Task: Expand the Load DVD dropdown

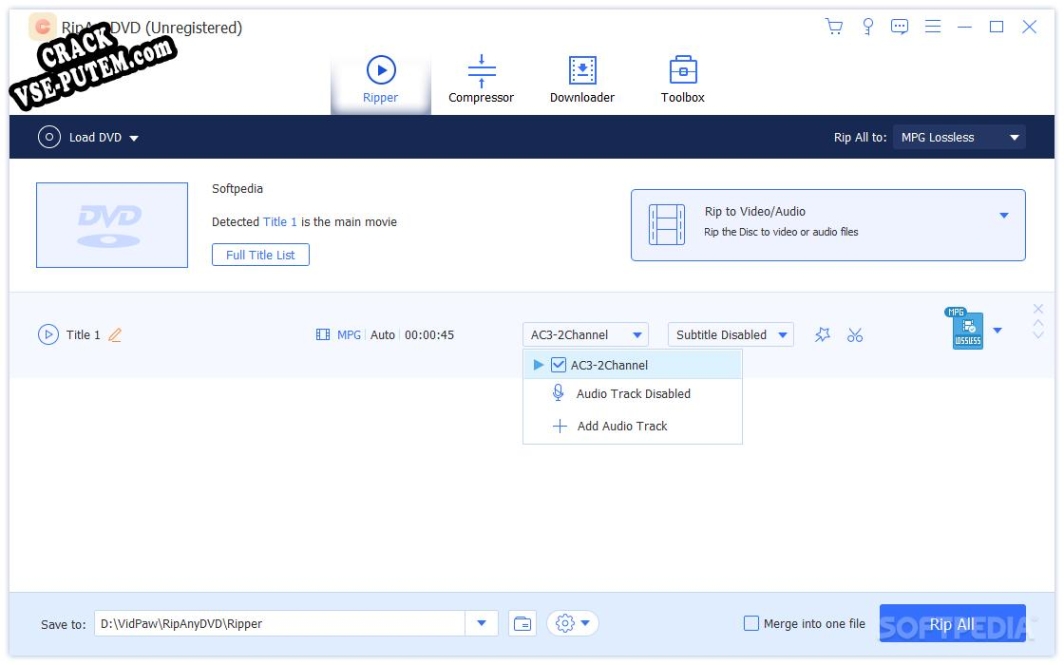Action: pos(134,138)
